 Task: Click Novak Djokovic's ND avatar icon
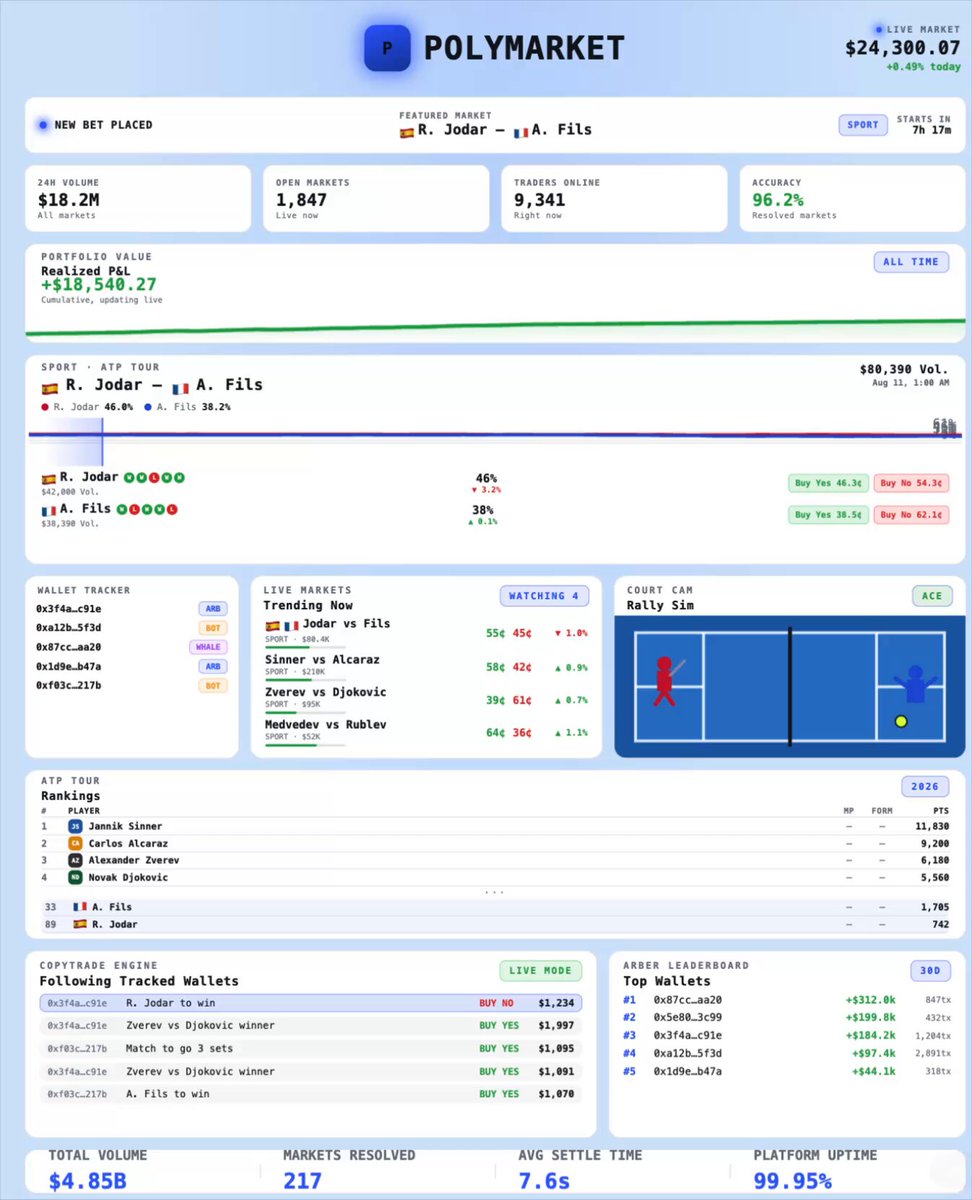coord(75,878)
